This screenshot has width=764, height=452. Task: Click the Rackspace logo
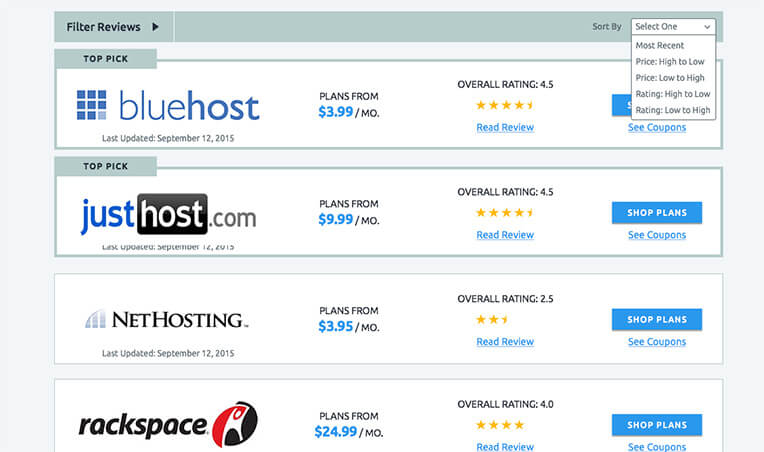pos(168,424)
